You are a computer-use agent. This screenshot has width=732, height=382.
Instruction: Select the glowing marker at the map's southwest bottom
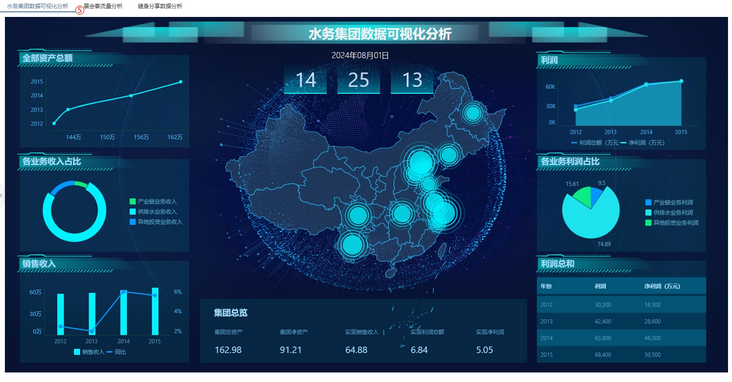(352, 244)
